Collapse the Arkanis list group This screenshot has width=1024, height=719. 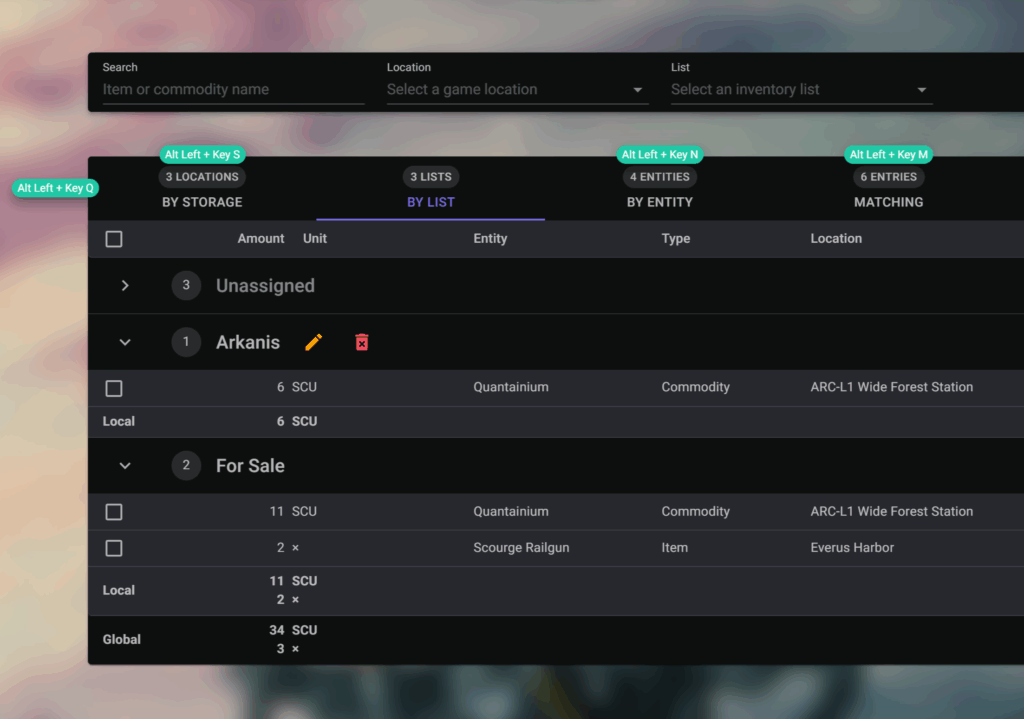(125, 342)
